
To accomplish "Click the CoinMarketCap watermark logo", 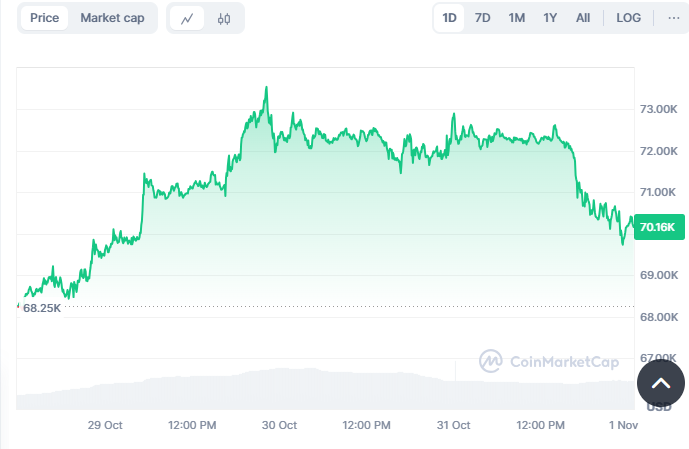I will [x=547, y=361].
